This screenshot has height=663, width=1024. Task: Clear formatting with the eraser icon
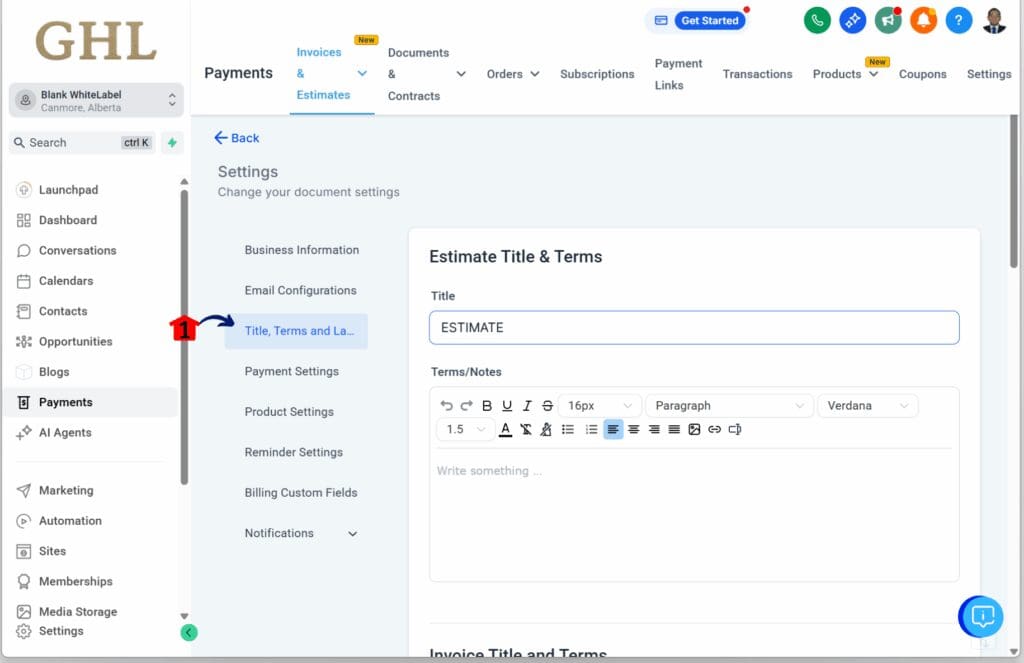545,429
